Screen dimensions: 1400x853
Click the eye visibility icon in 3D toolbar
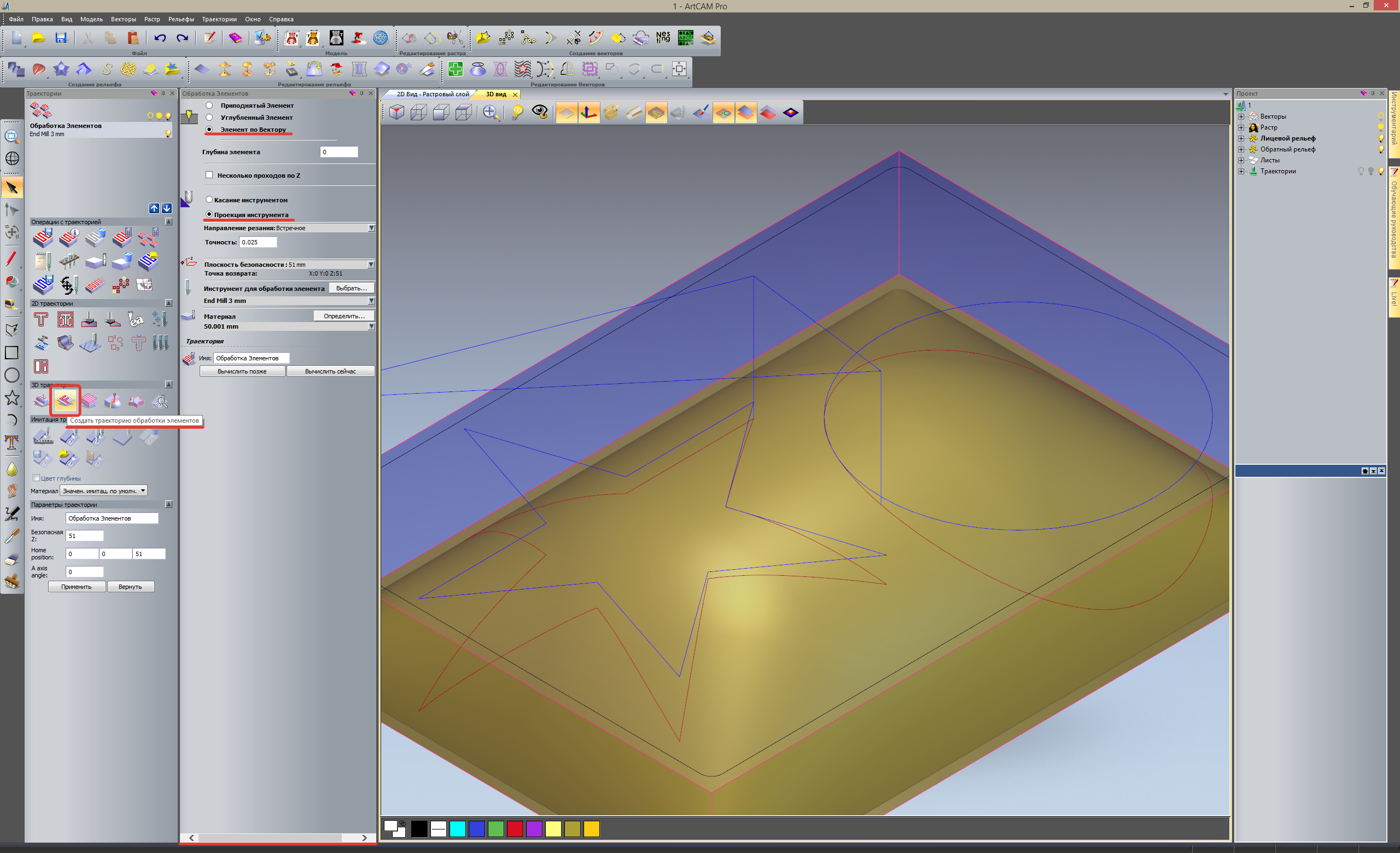[540, 113]
